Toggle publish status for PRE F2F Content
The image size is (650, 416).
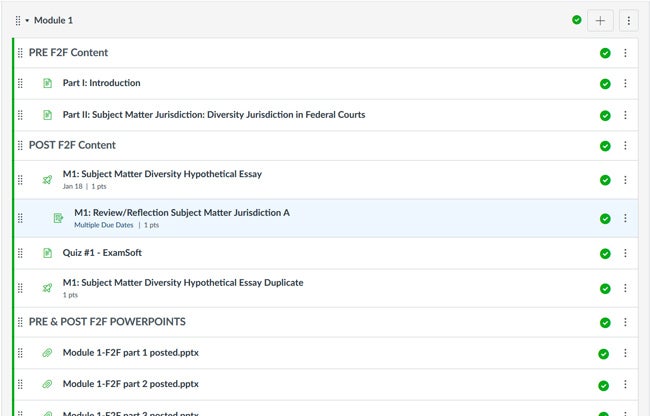tap(605, 53)
